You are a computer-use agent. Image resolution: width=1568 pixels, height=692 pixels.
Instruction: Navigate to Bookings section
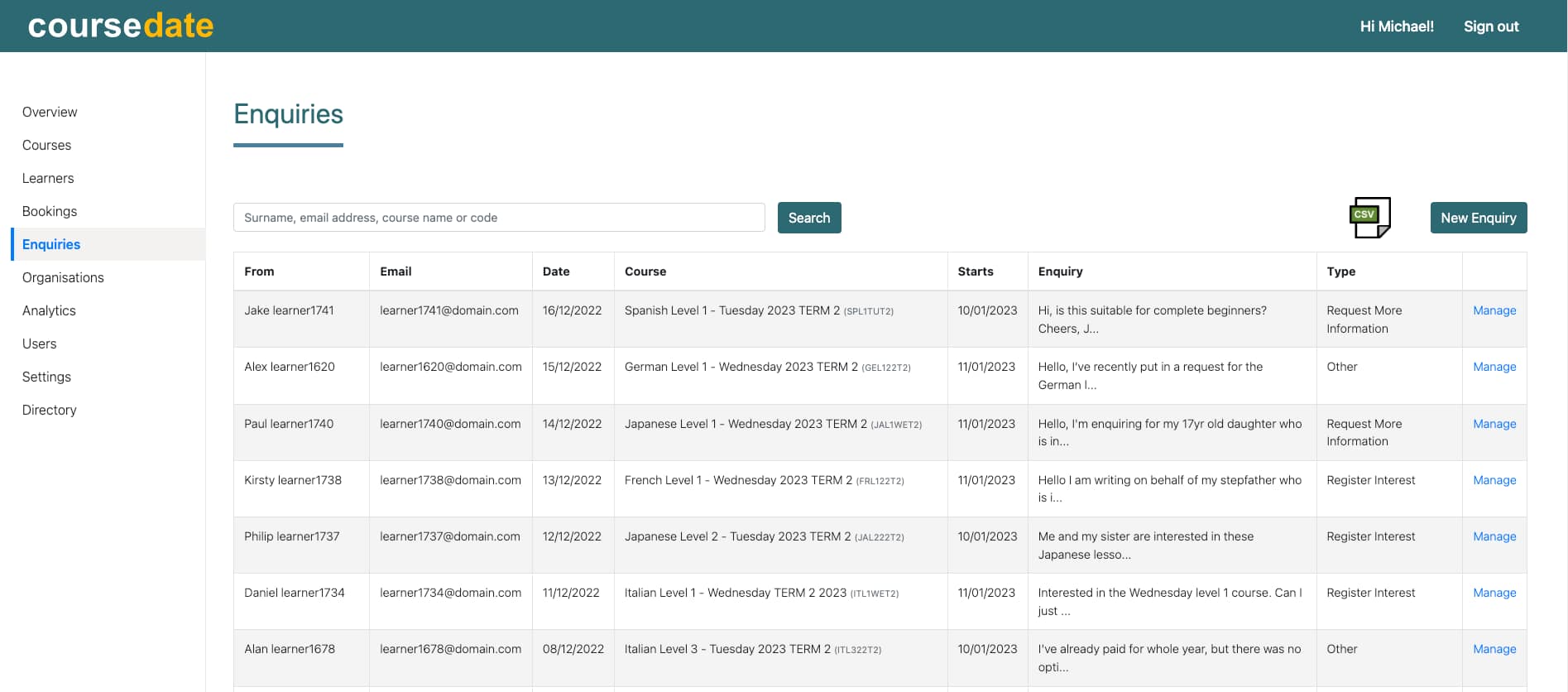tap(50, 211)
